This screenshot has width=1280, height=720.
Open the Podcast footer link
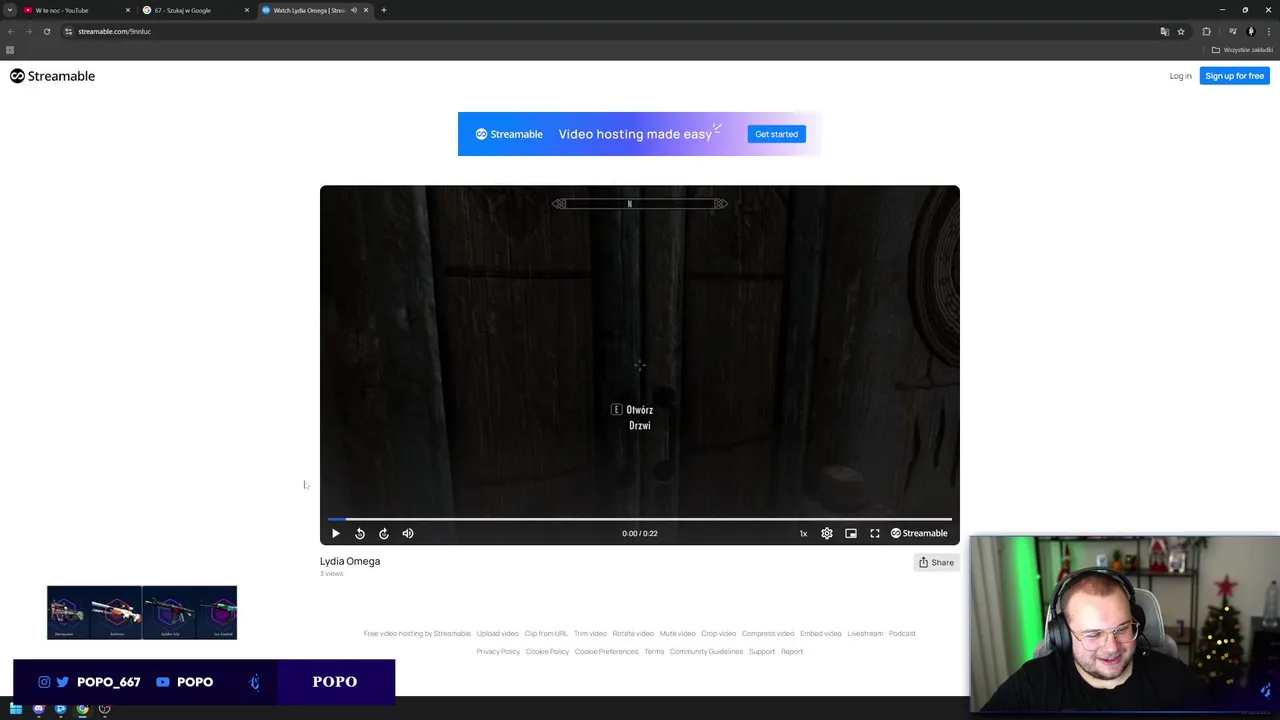(x=902, y=633)
